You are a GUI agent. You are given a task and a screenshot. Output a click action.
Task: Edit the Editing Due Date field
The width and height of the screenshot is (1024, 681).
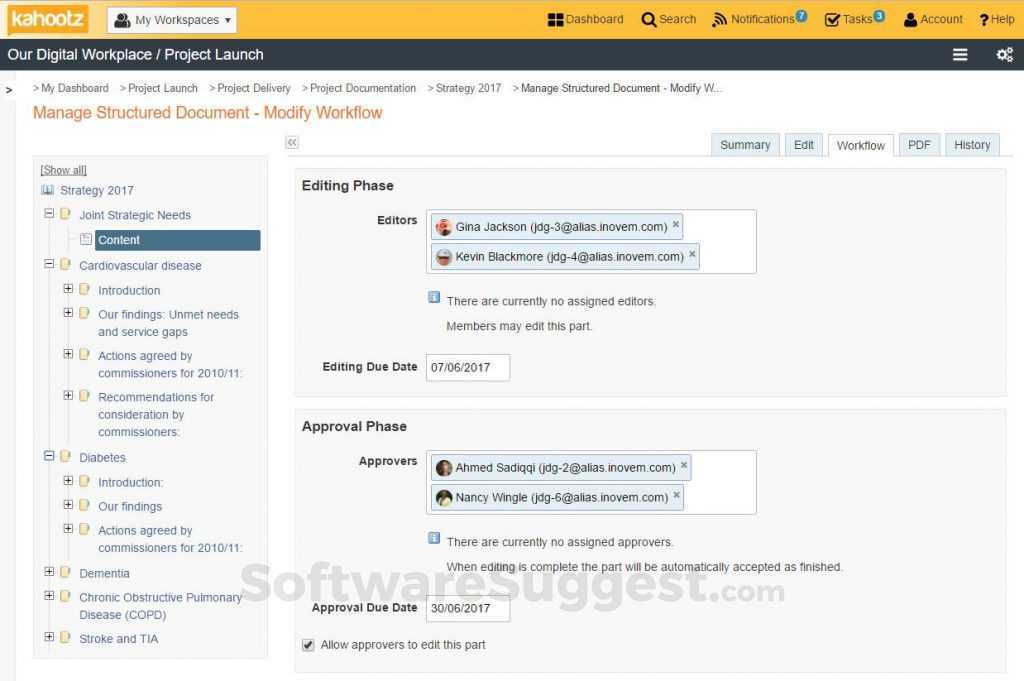tap(468, 368)
